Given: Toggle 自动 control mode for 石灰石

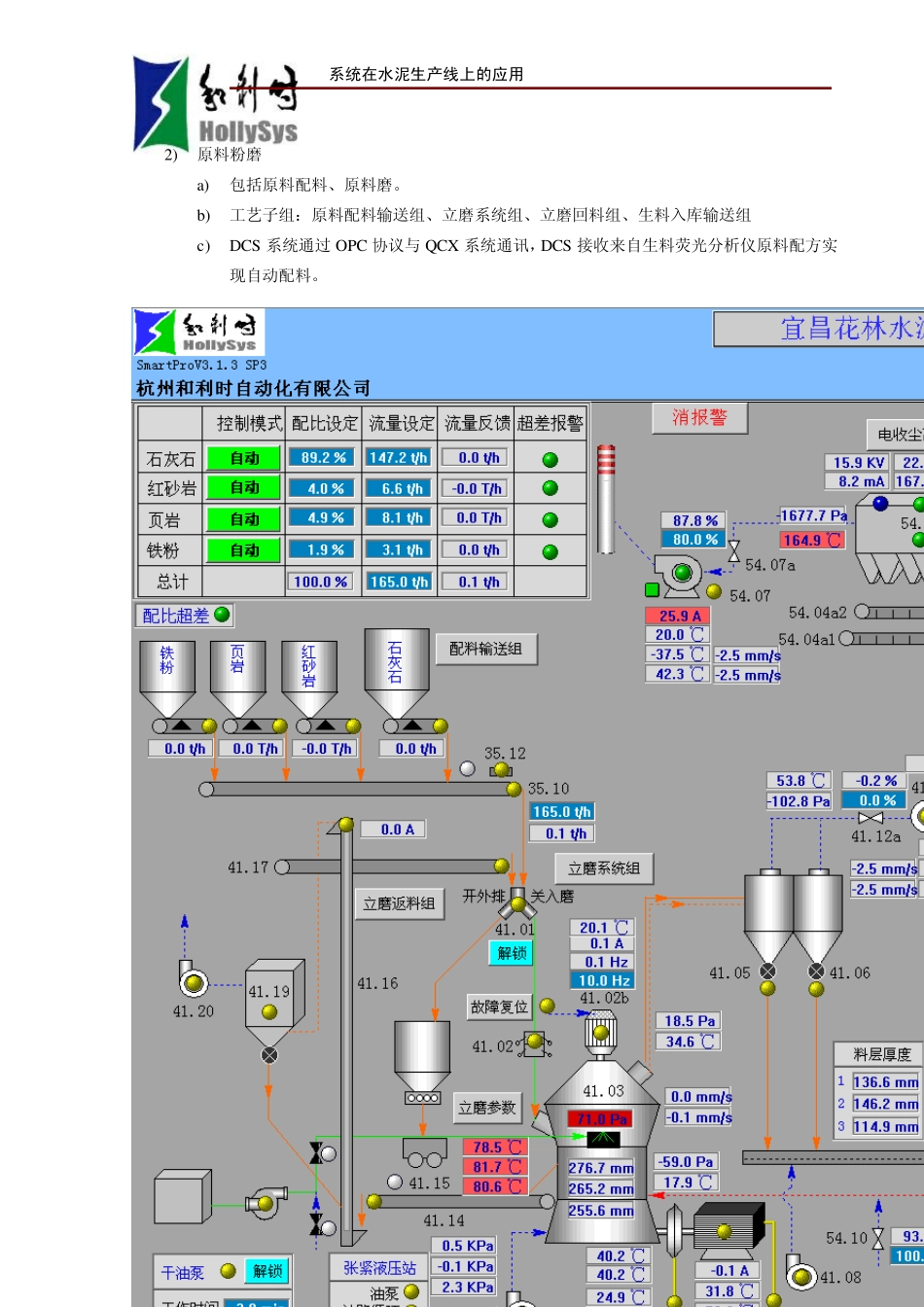Looking at the screenshot, I should (x=243, y=458).
